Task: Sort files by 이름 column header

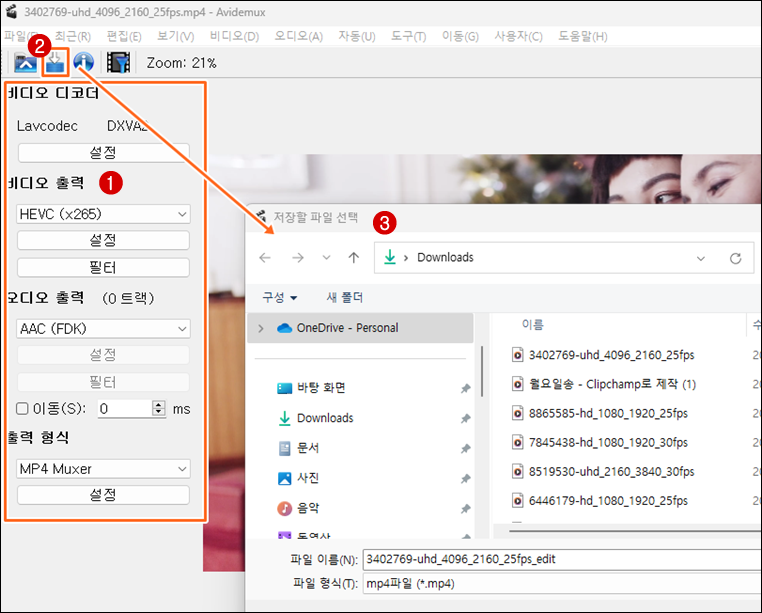Action: 533,325
